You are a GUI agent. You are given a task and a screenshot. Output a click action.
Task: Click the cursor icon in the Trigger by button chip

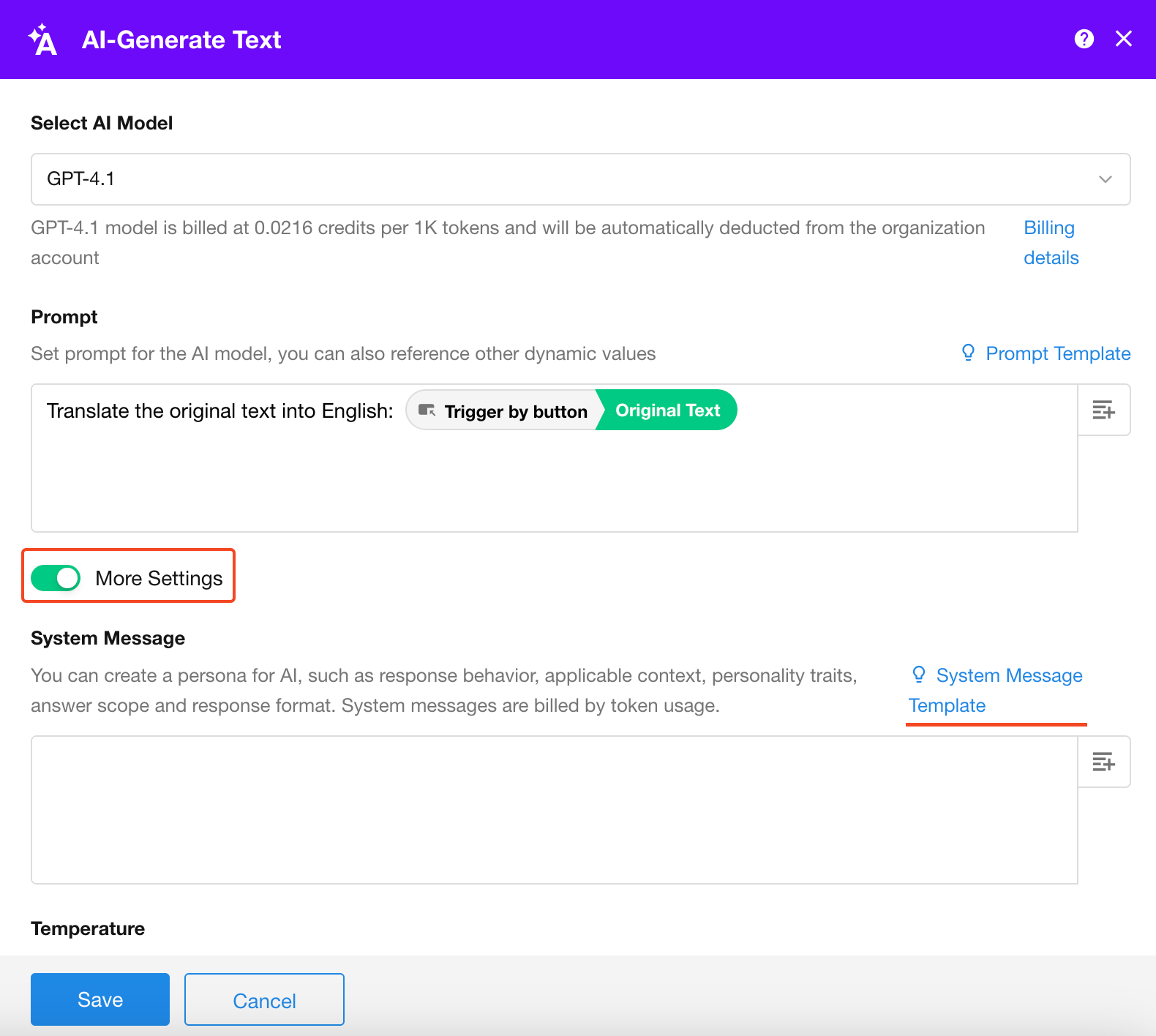(427, 410)
